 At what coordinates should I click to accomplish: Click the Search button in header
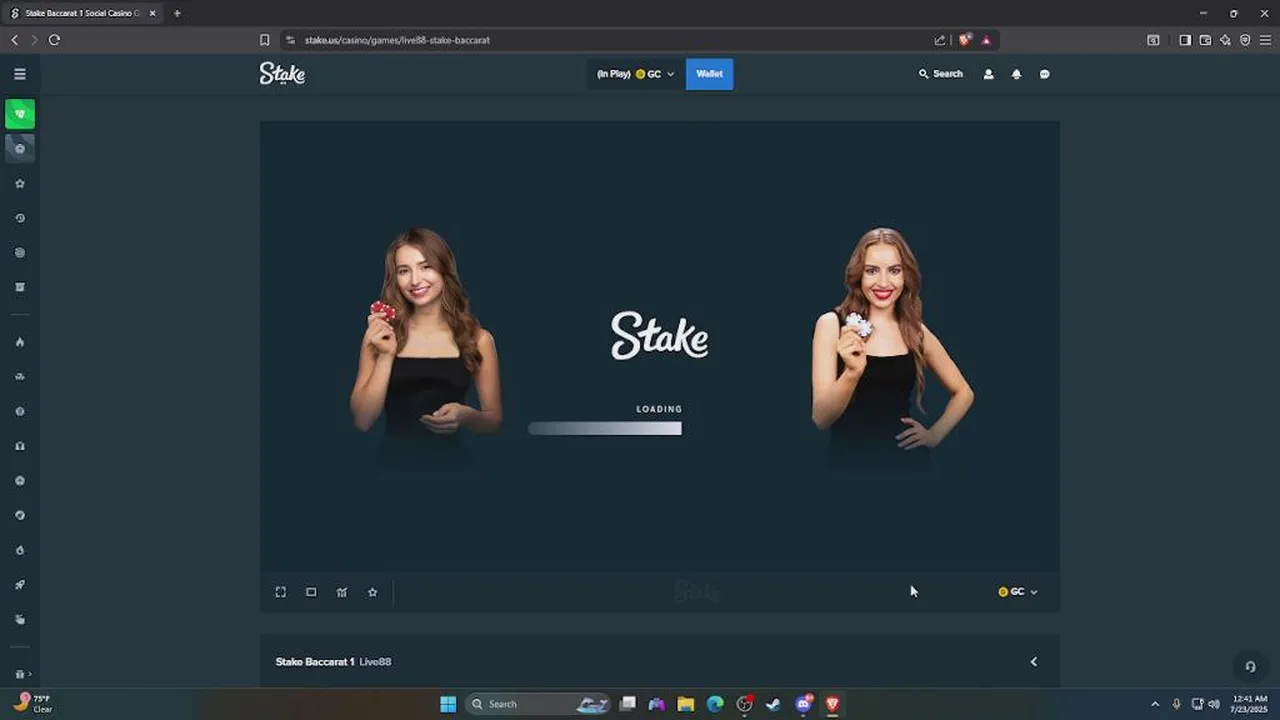(x=941, y=74)
